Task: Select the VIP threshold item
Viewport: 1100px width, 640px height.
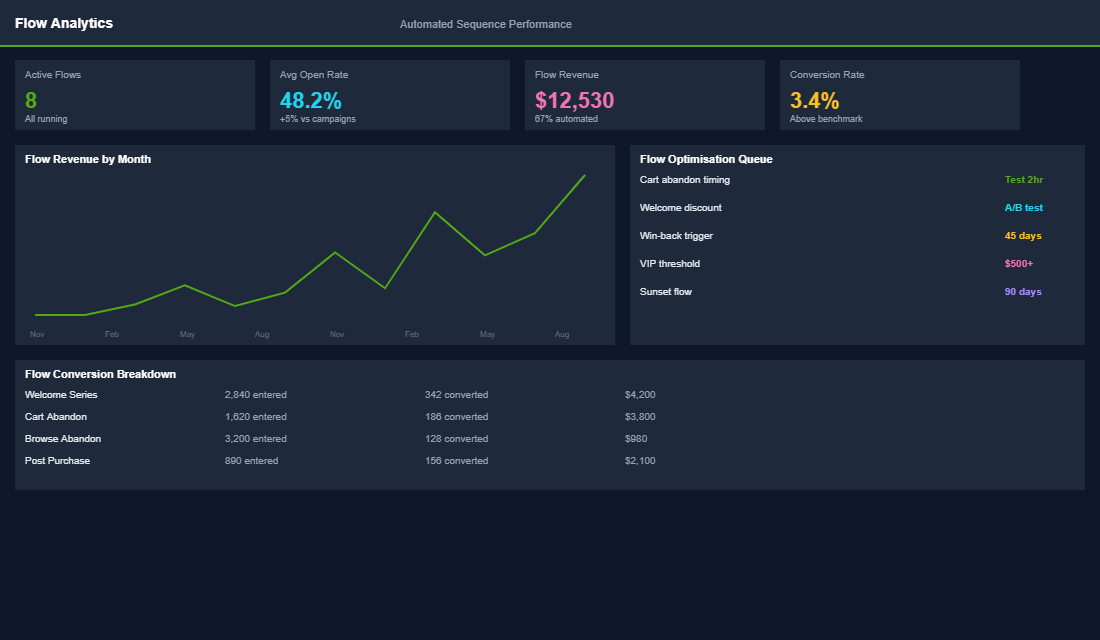Action: click(x=669, y=264)
